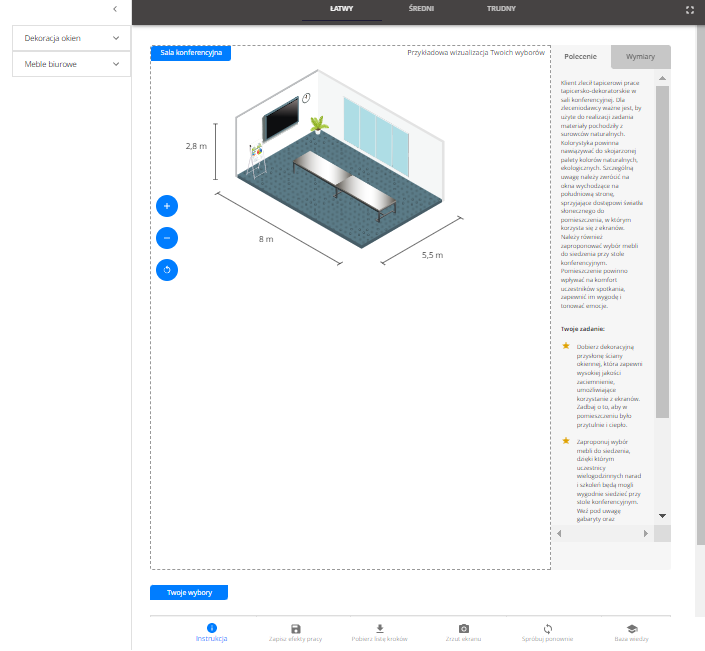705x651 pixels.
Task: Download the steps list (Pobierz listę kroków)
Action: click(x=379, y=628)
